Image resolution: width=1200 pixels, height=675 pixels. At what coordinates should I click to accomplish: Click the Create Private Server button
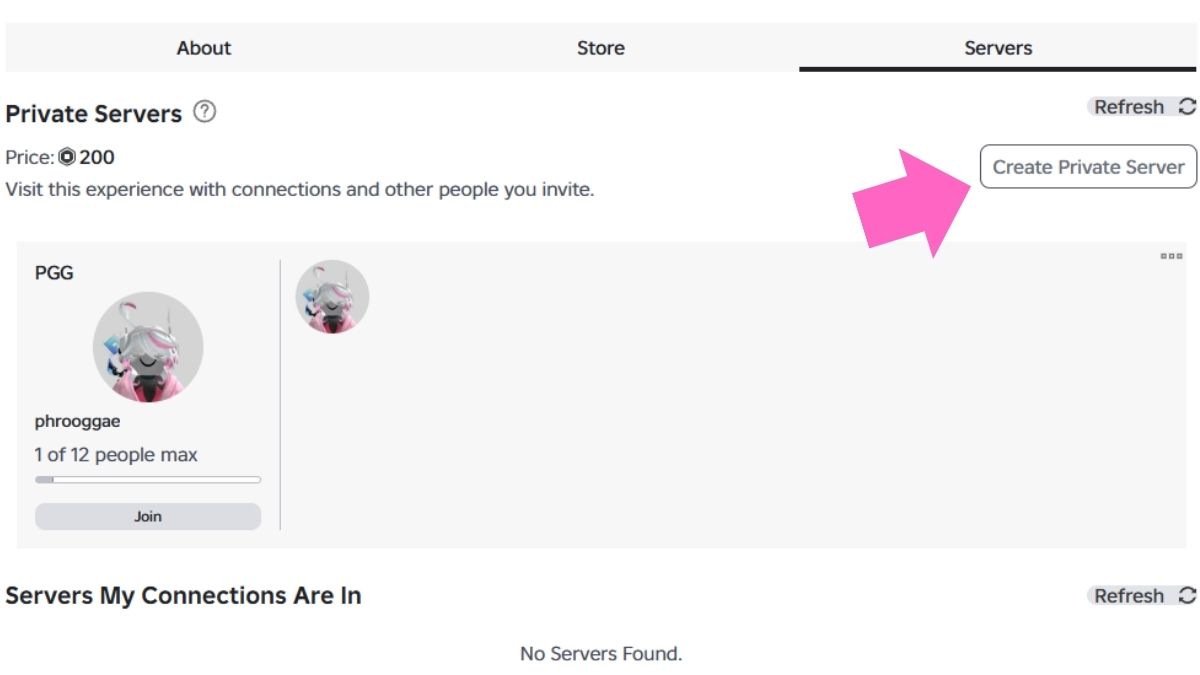[x=1088, y=167]
